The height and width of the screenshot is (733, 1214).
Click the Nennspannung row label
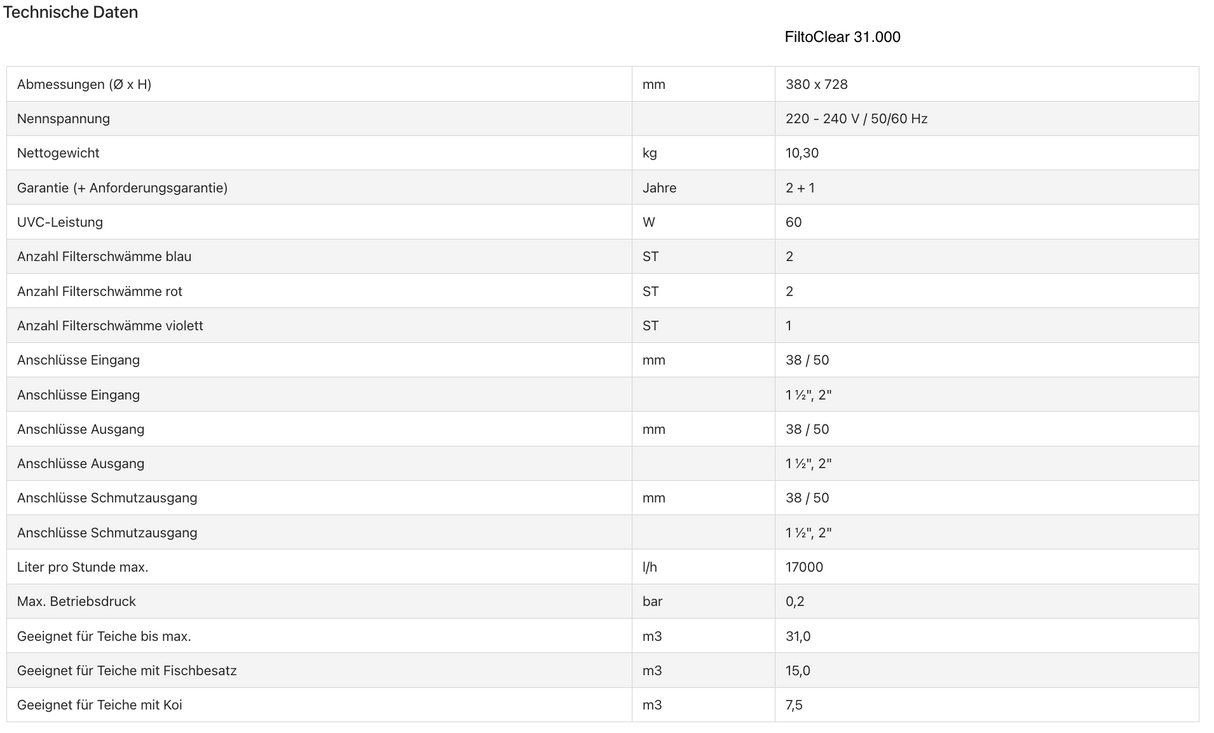[x=63, y=118]
